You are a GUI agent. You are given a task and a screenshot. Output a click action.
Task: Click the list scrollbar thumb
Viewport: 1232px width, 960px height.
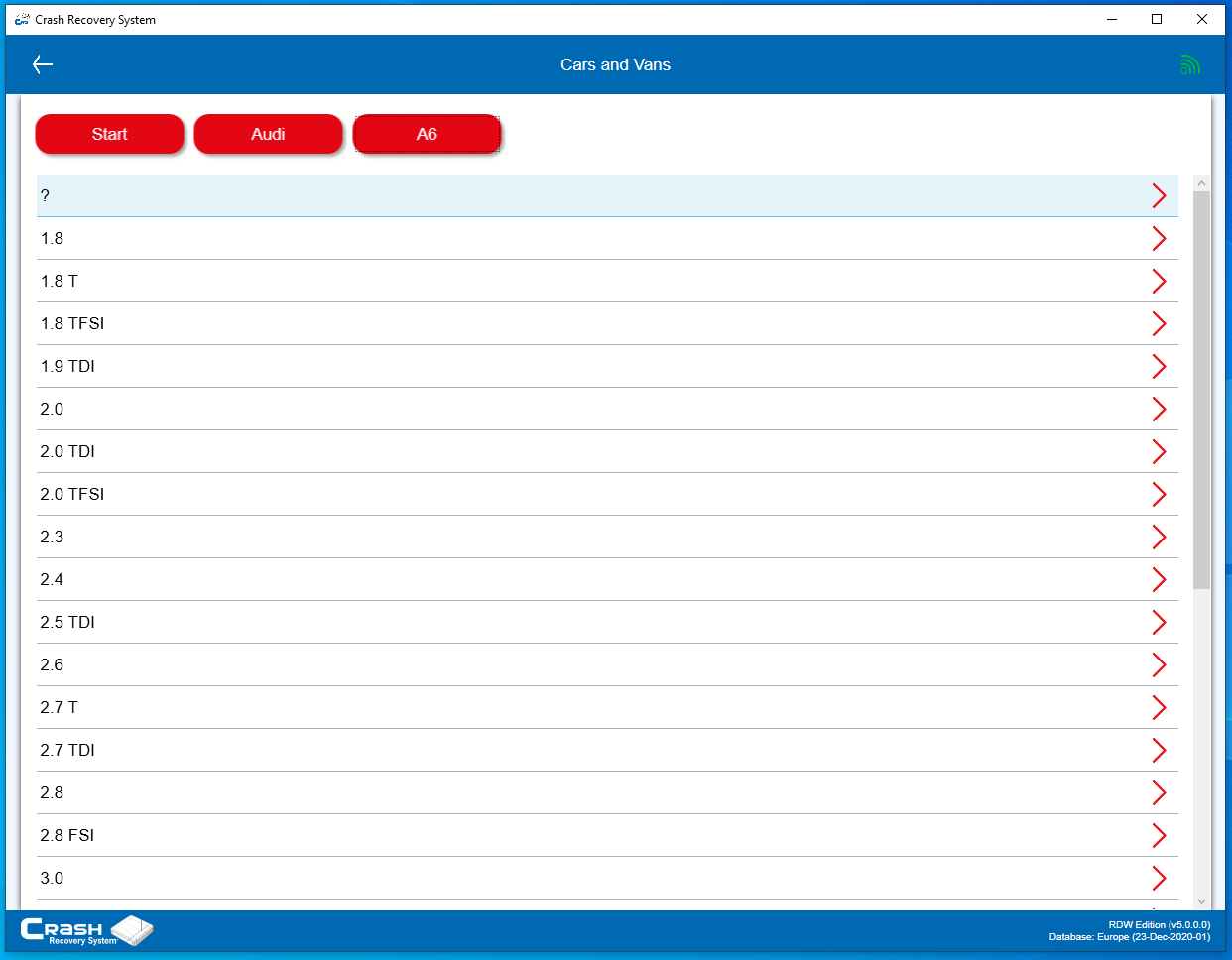1201,390
